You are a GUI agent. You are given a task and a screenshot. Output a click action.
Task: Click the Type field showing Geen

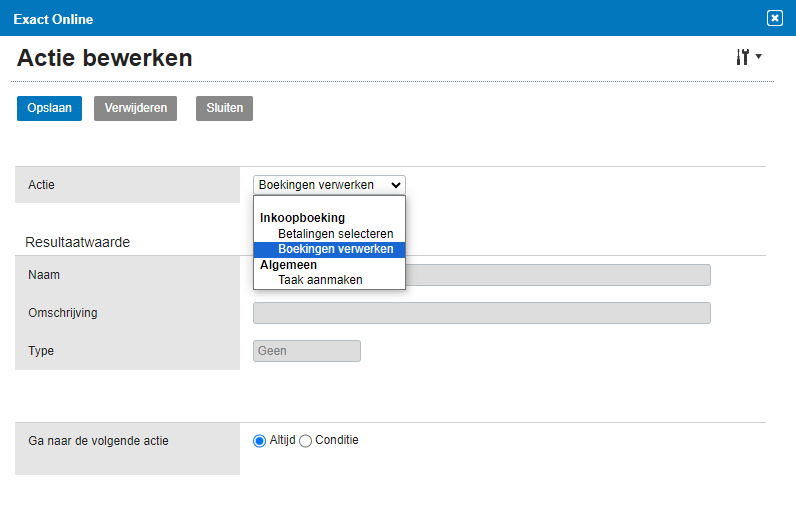point(306,351)
